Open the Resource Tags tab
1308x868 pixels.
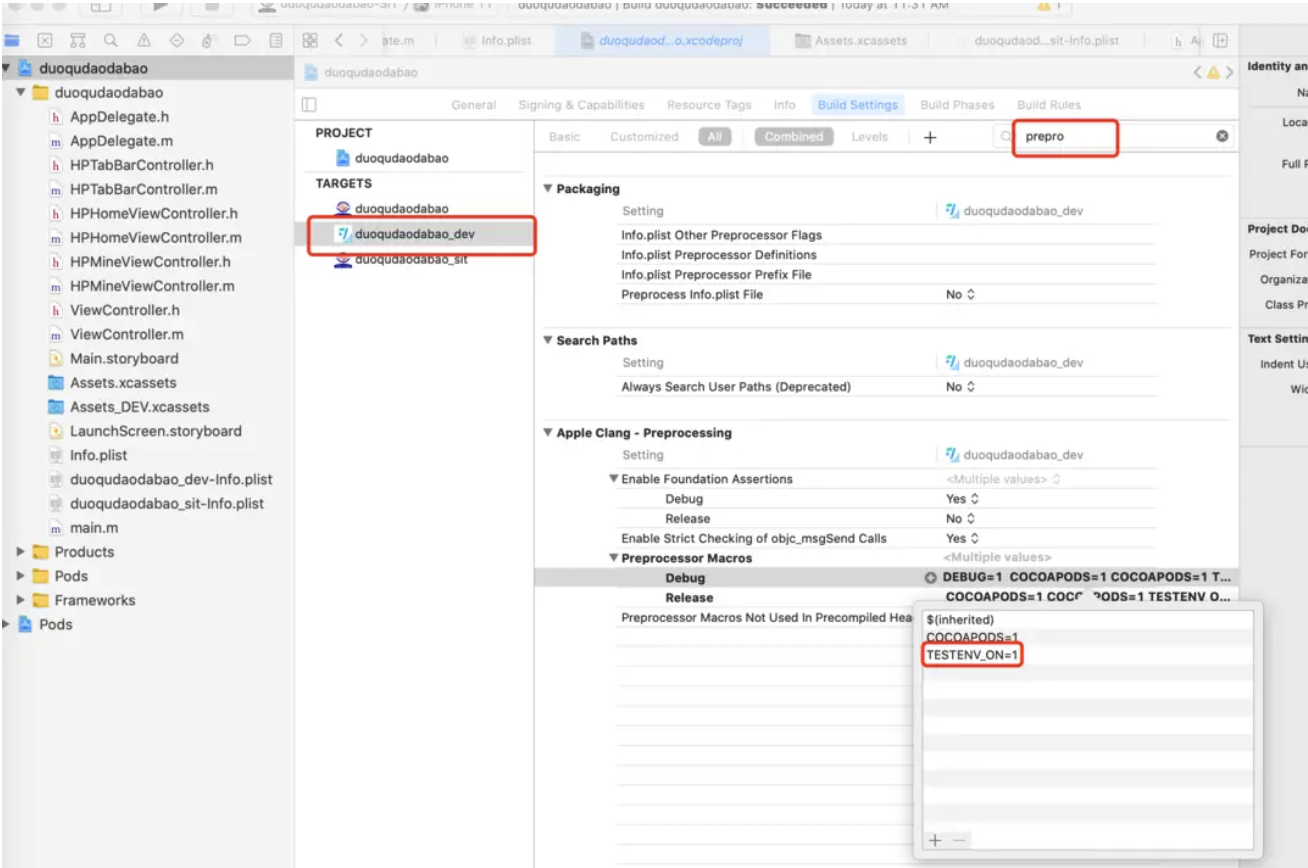tap(709, 105)
